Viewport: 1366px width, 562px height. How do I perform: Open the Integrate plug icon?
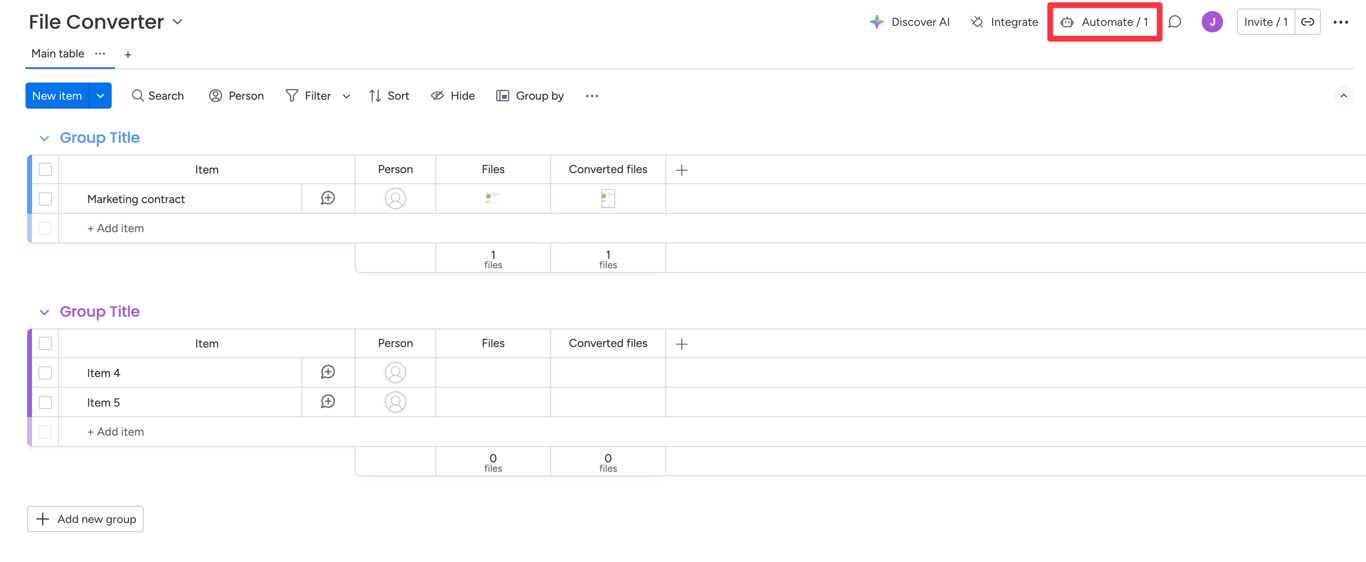click(x=977, y=22)
